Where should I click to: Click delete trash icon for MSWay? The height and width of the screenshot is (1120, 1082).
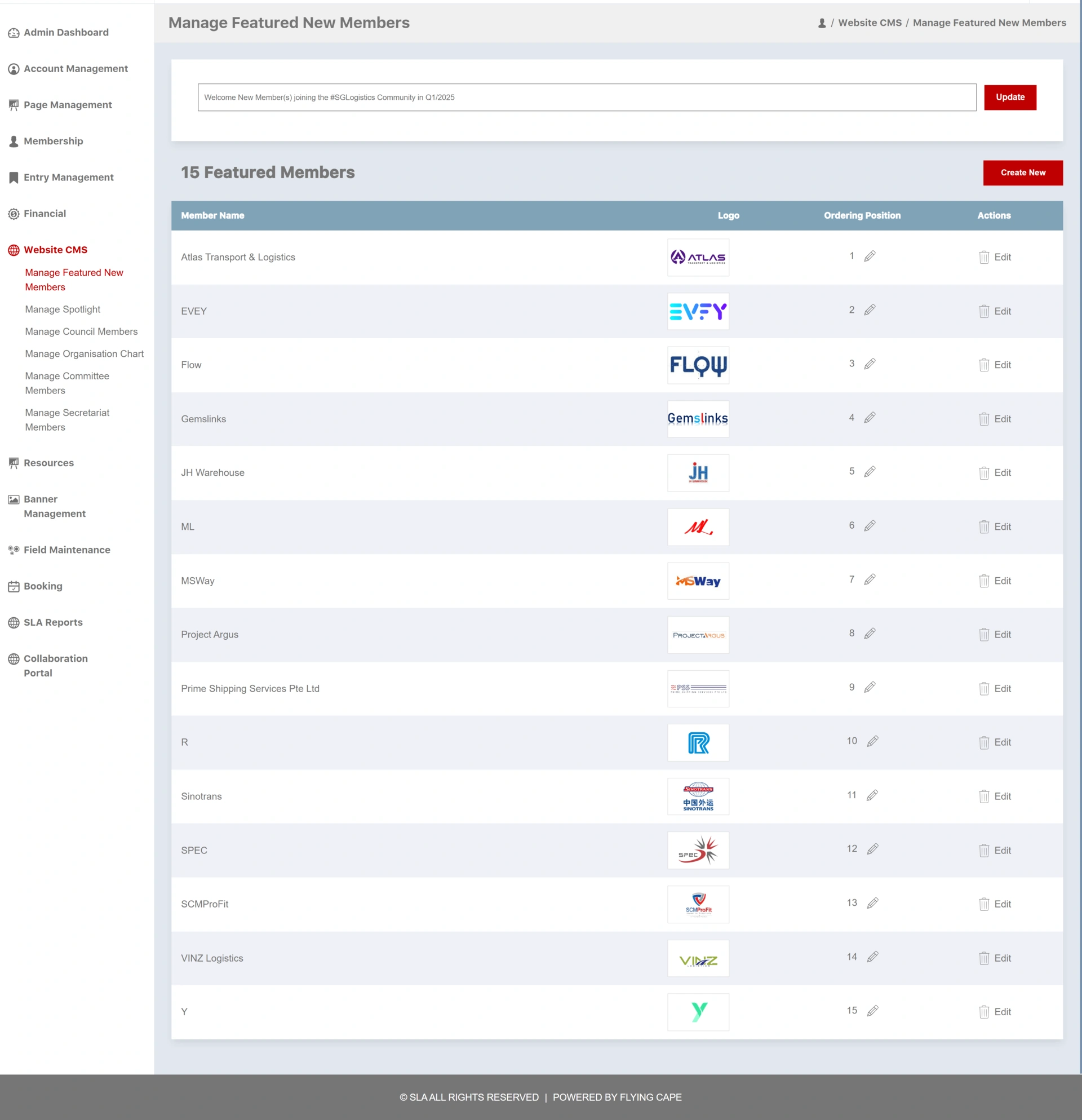coord(984,581)
